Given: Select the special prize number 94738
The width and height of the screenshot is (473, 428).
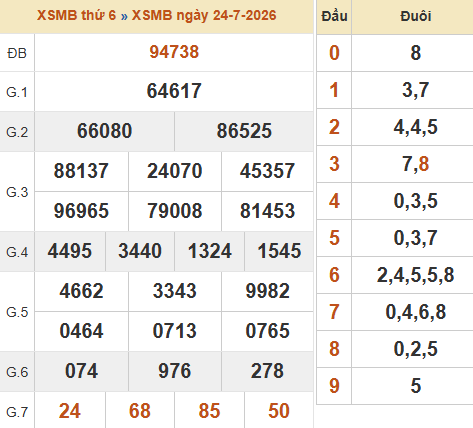Looking at the screenshot, I should (174, 52).
